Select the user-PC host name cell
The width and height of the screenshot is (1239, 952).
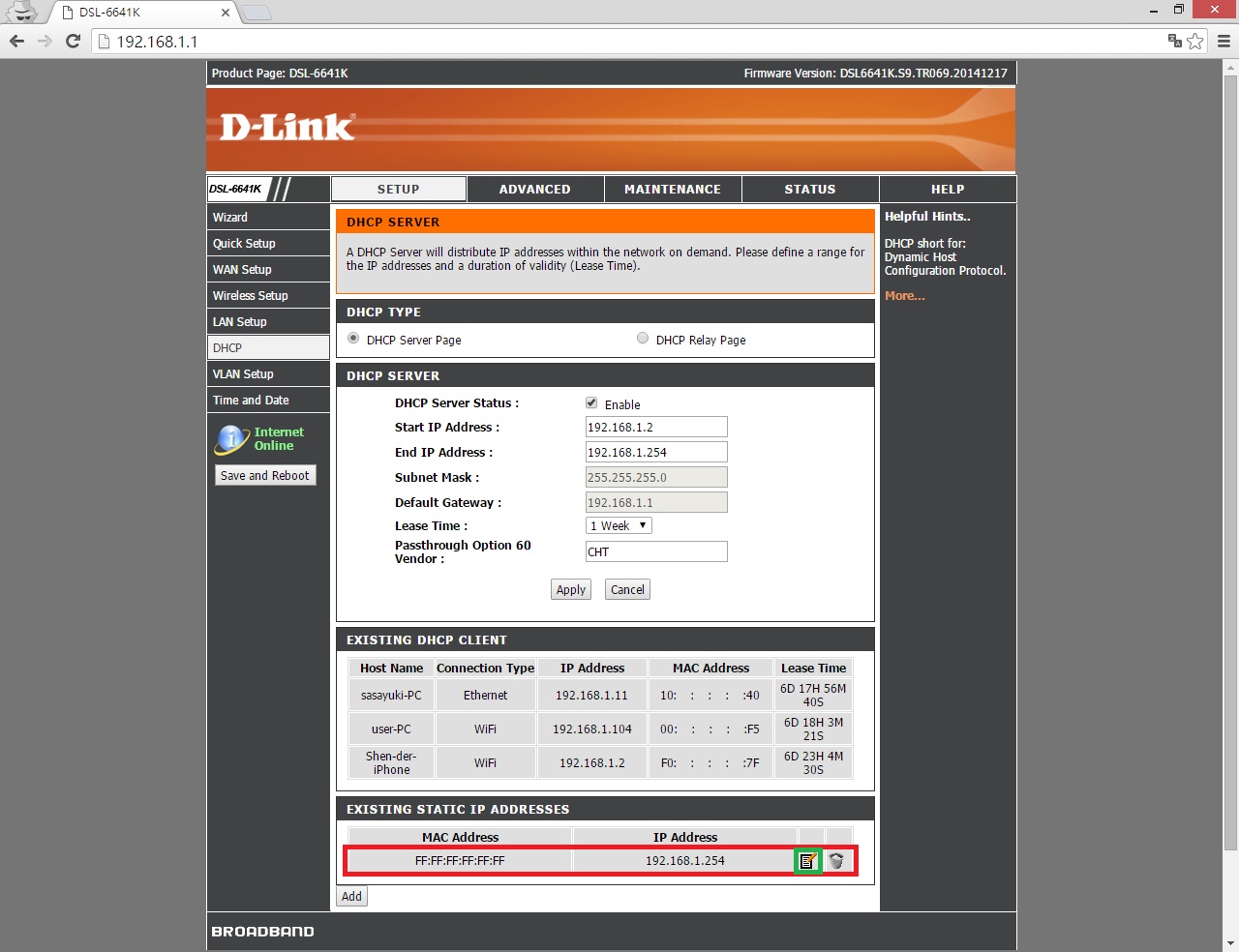[x=391, y=729]
